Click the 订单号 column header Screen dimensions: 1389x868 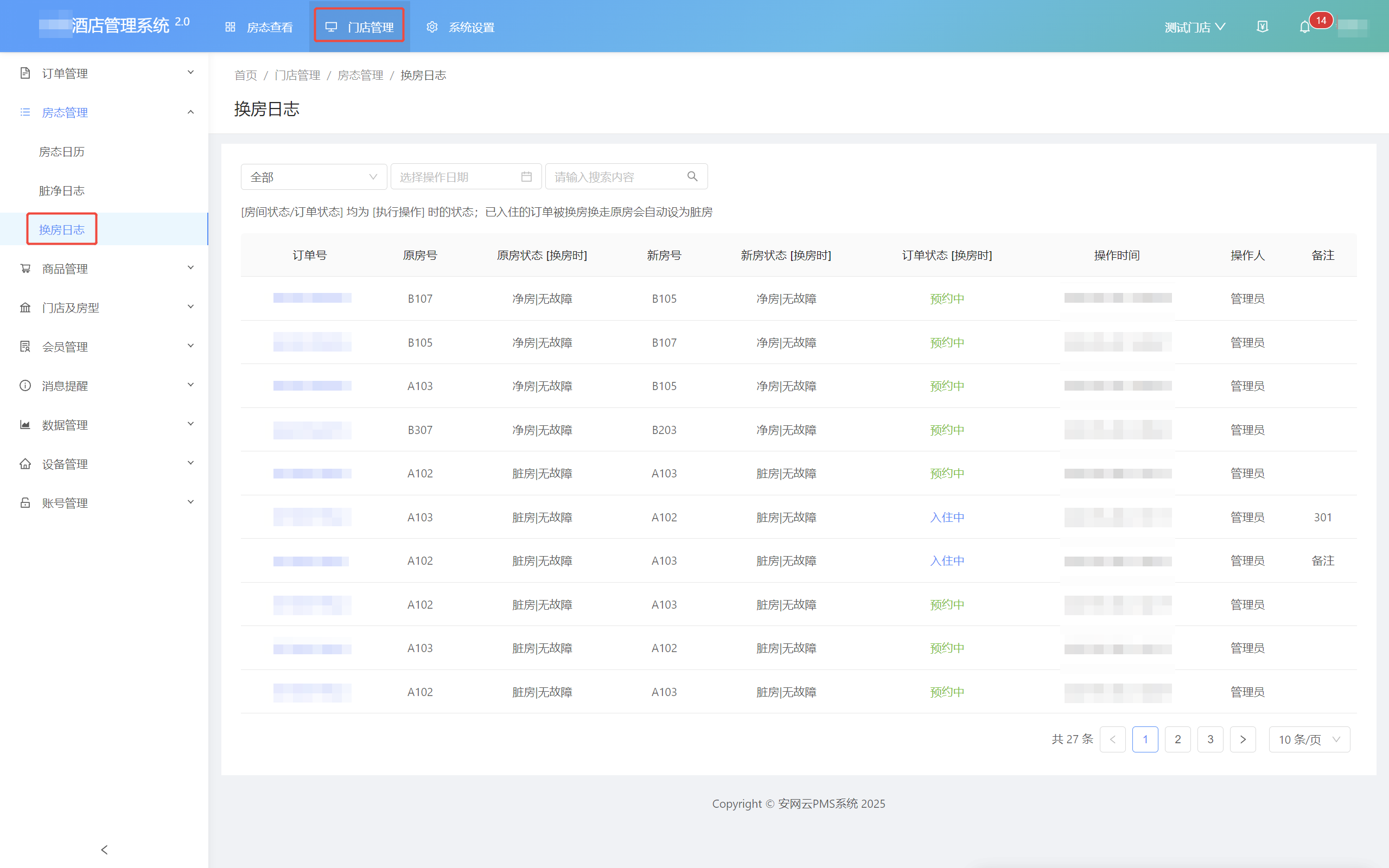click(310, 256)
